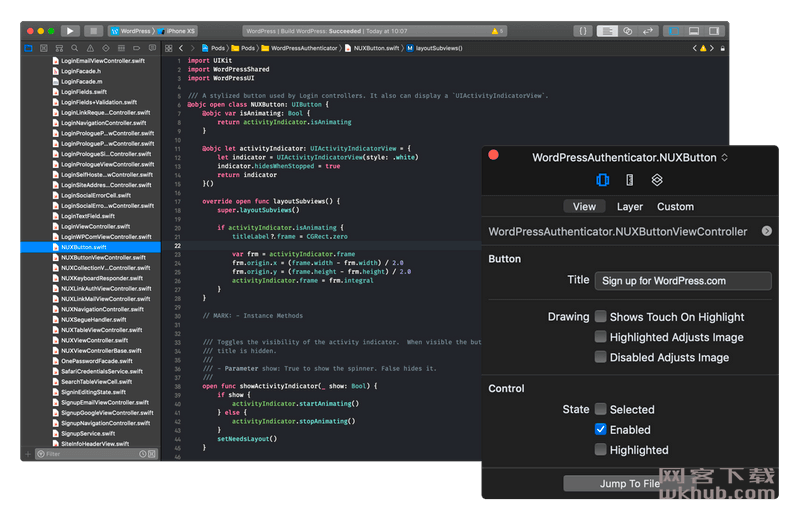Open the WordPressAuthenticator.NUXButton class popup
The height and width of the screenshot is (519, 800).
pos(630,158)
